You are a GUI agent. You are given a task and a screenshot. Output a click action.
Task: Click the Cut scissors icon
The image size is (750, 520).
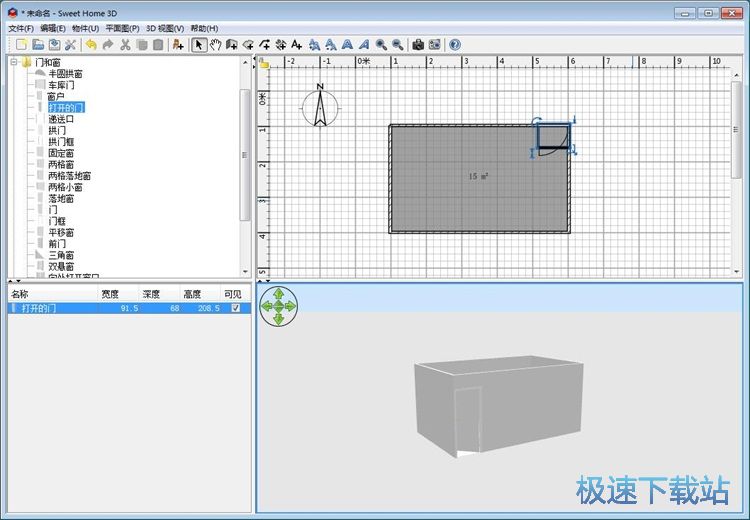point(125,45)
